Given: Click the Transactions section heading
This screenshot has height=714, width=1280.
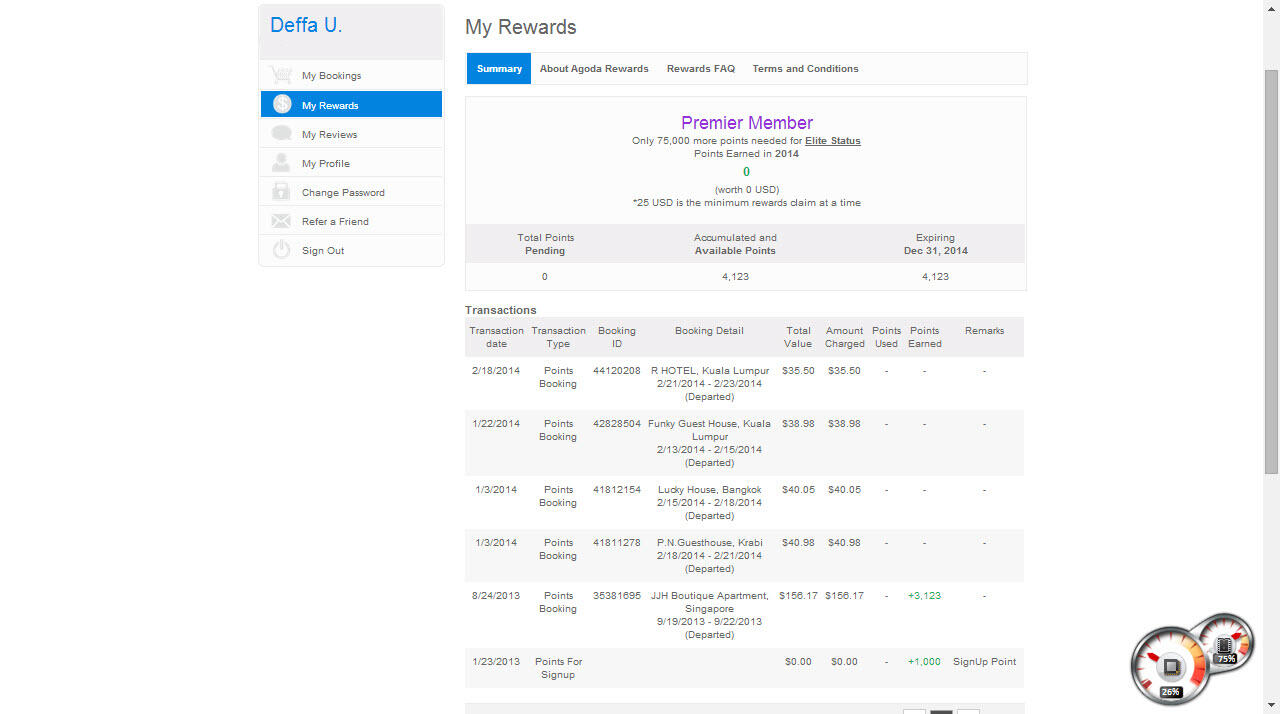Looking at the screenshot, I should coord(501,310).
